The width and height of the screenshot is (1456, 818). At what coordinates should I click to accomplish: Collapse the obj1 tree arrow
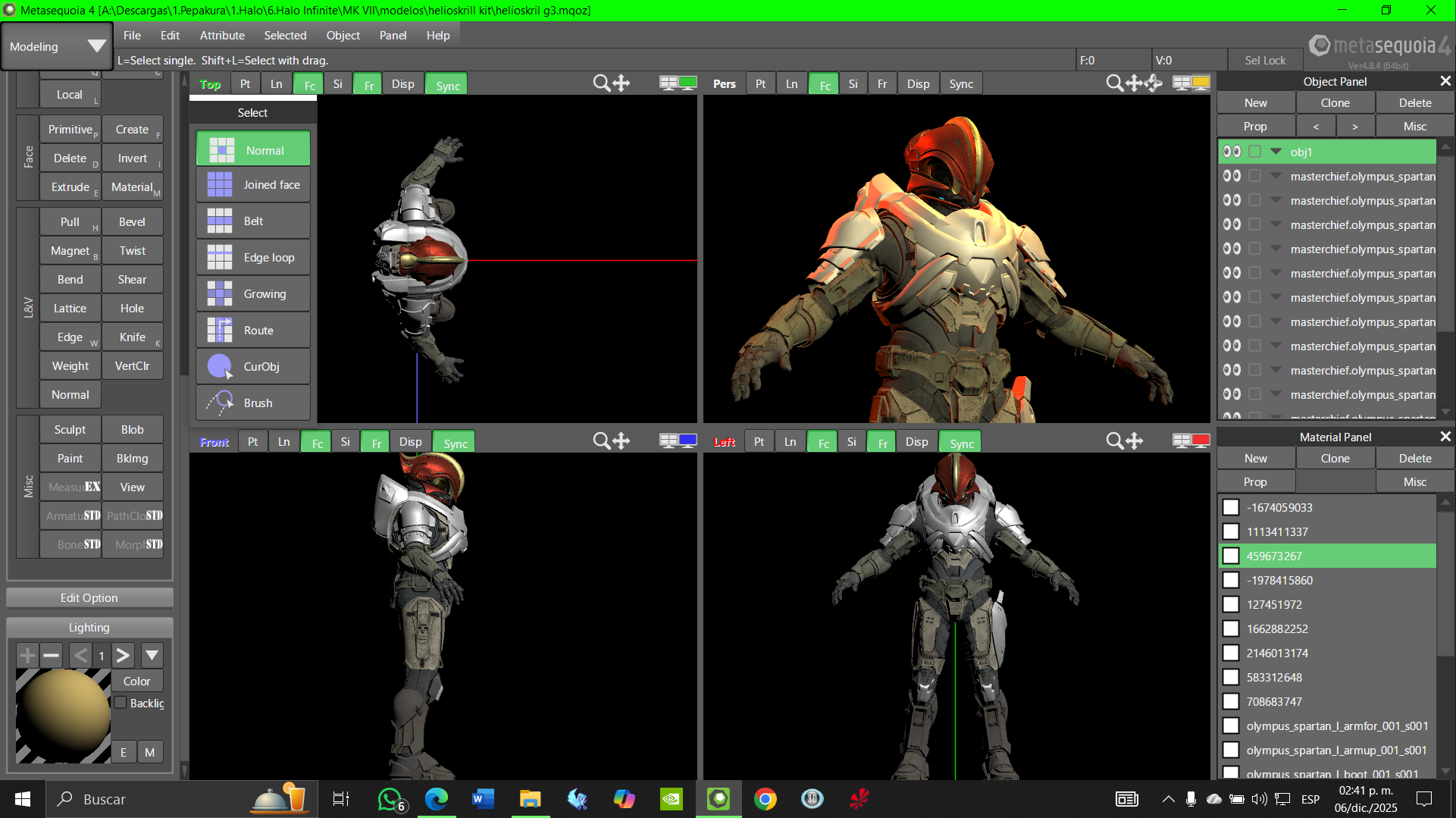[x=1276, y=152]
